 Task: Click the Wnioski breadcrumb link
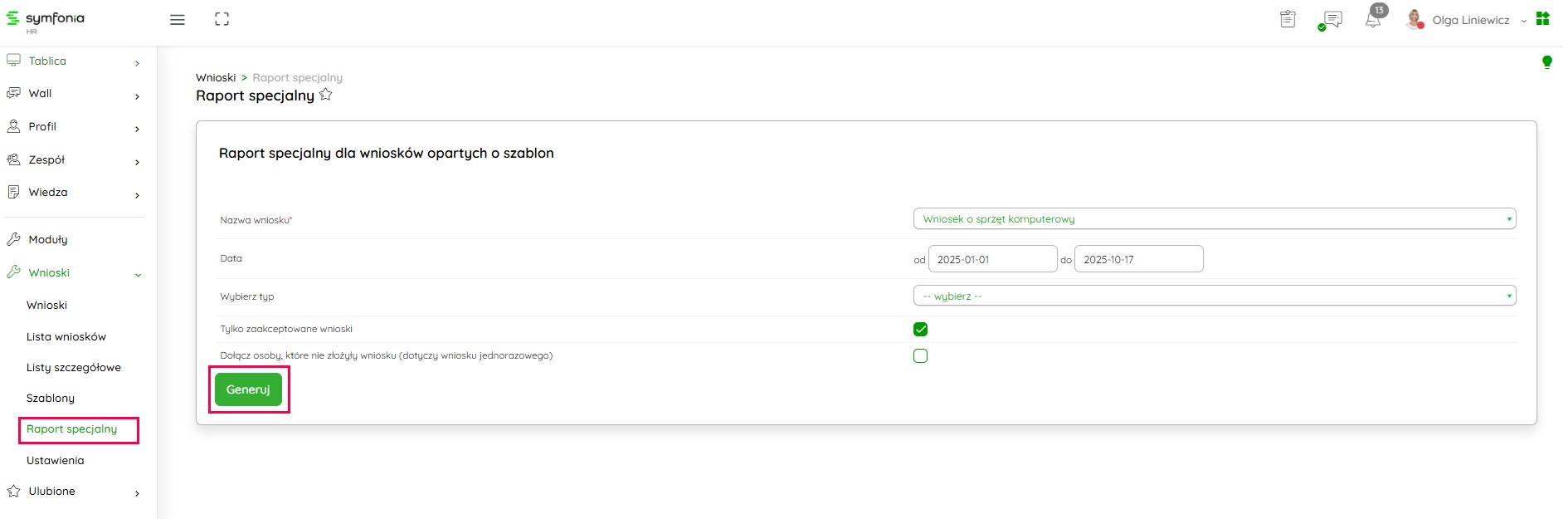click(x=216, y=78)
